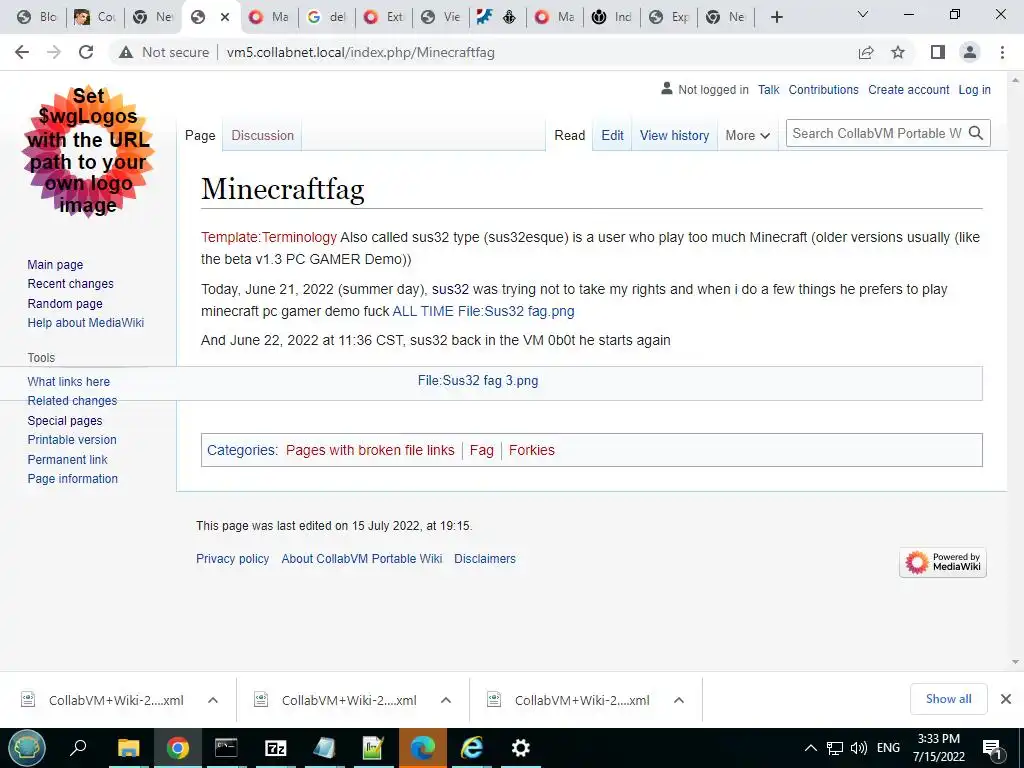Click Show all downloads button

tap(948, 699)
